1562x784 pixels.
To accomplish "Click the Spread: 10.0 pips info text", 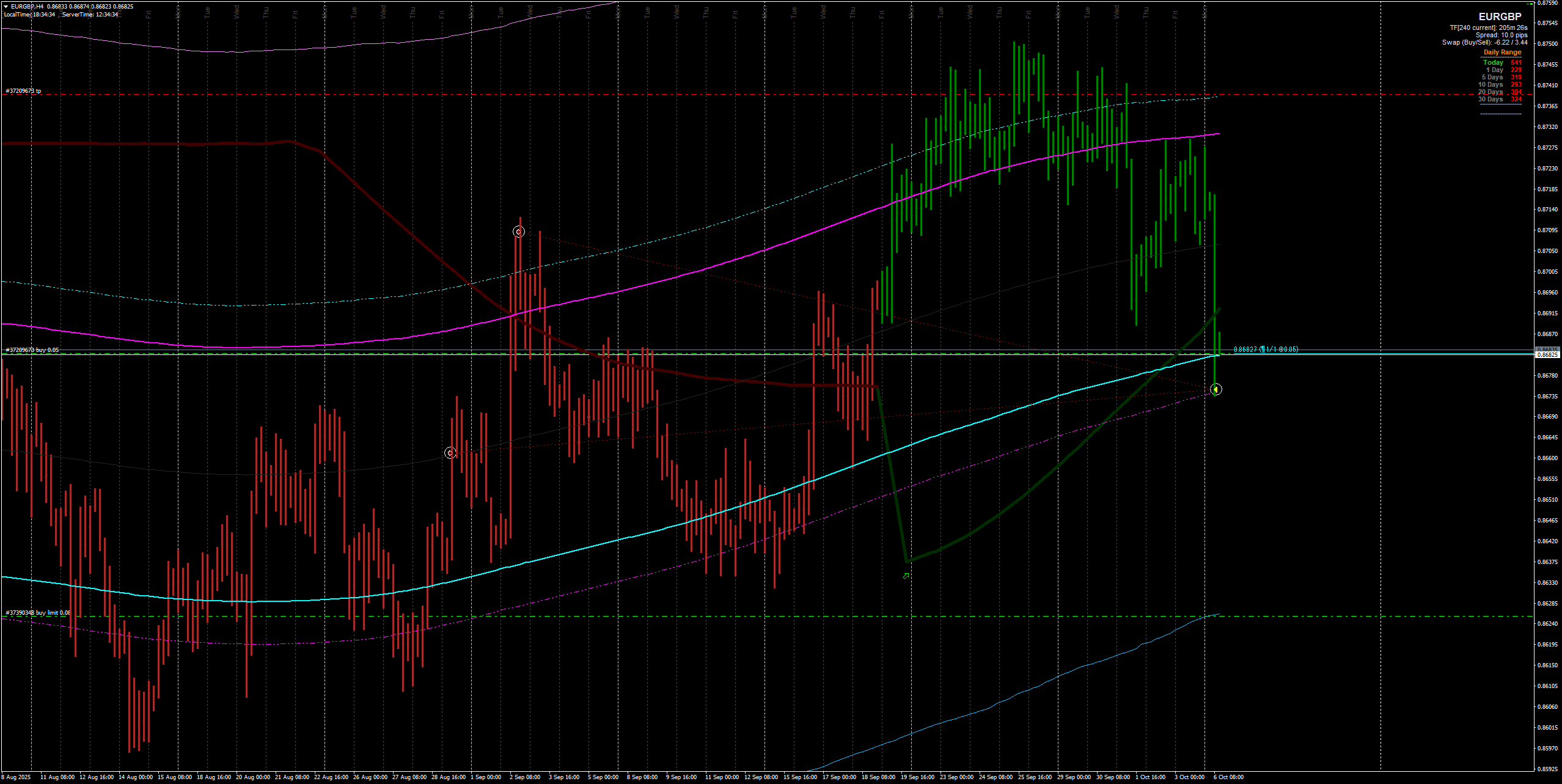I will [x=1502, y=35].
